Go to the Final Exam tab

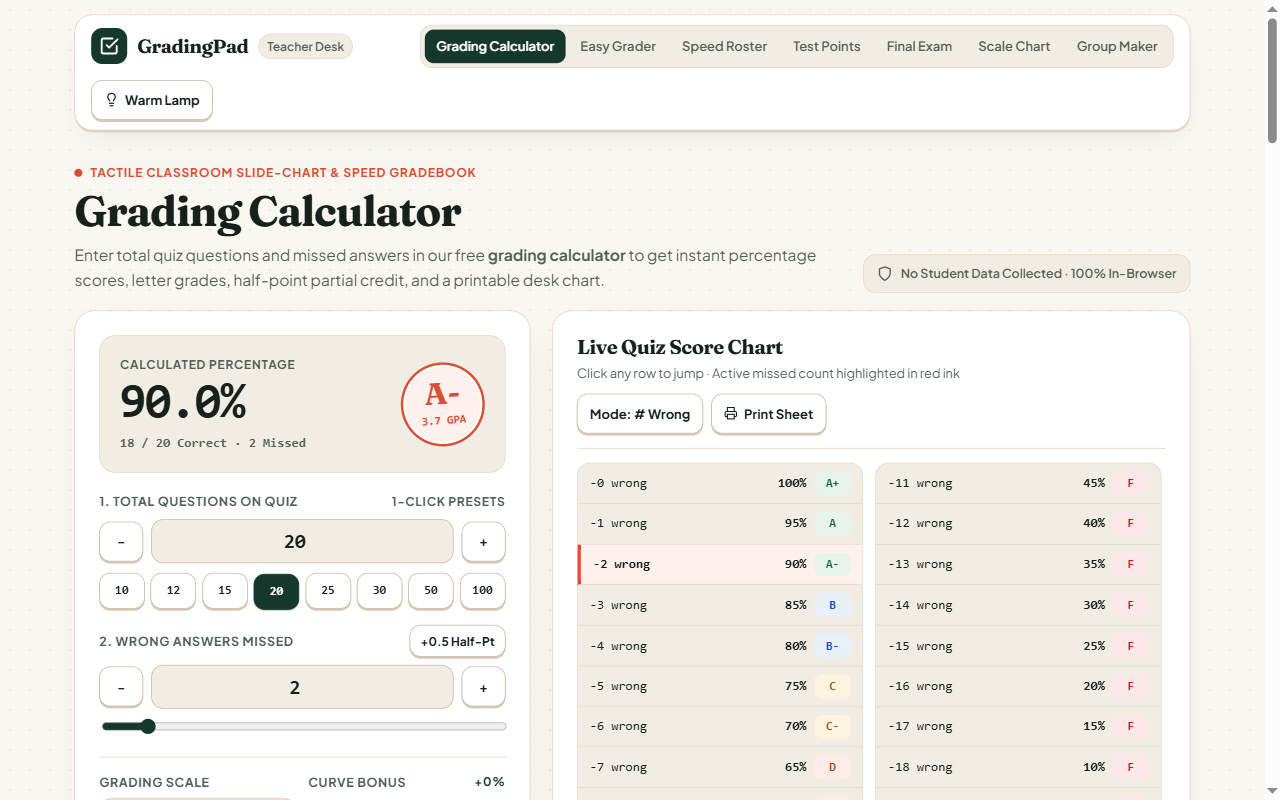click(919, 46)
